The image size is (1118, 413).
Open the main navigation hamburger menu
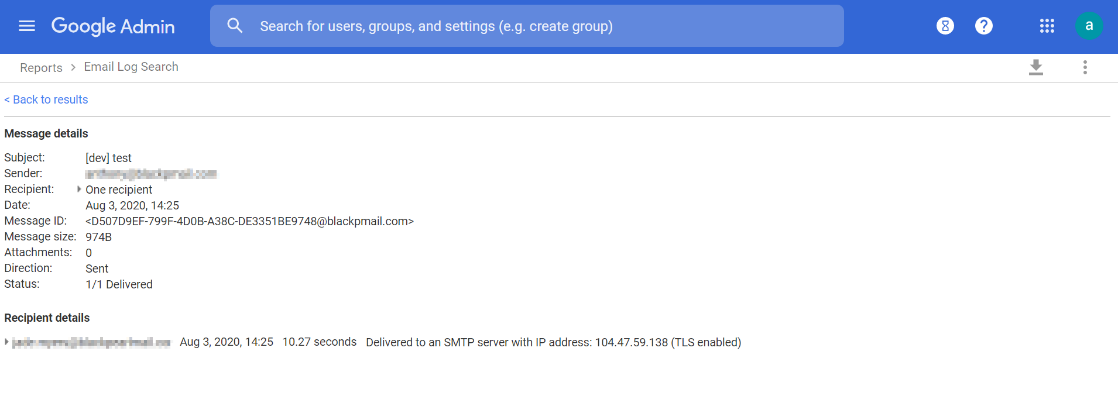coord(27,26)
